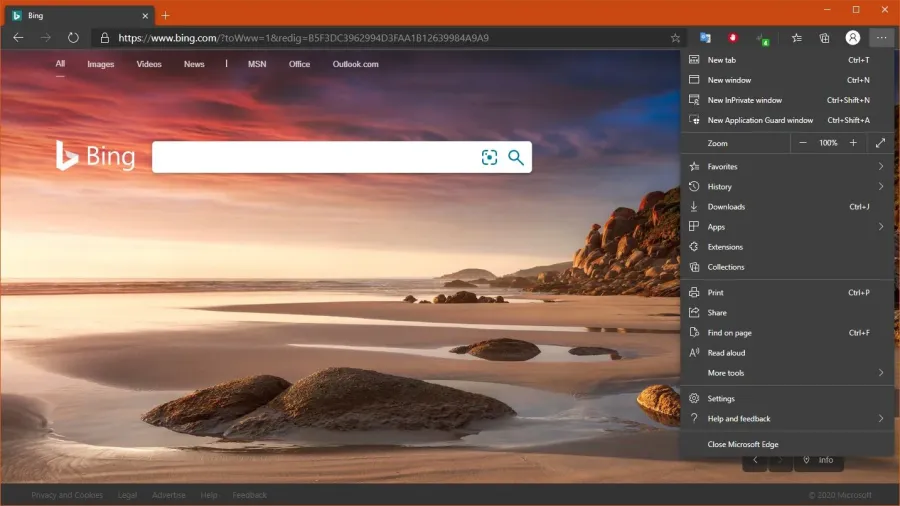Open Privacy and Cookies footer link
This screenshot has width=900, height=506.
point(67,495)
